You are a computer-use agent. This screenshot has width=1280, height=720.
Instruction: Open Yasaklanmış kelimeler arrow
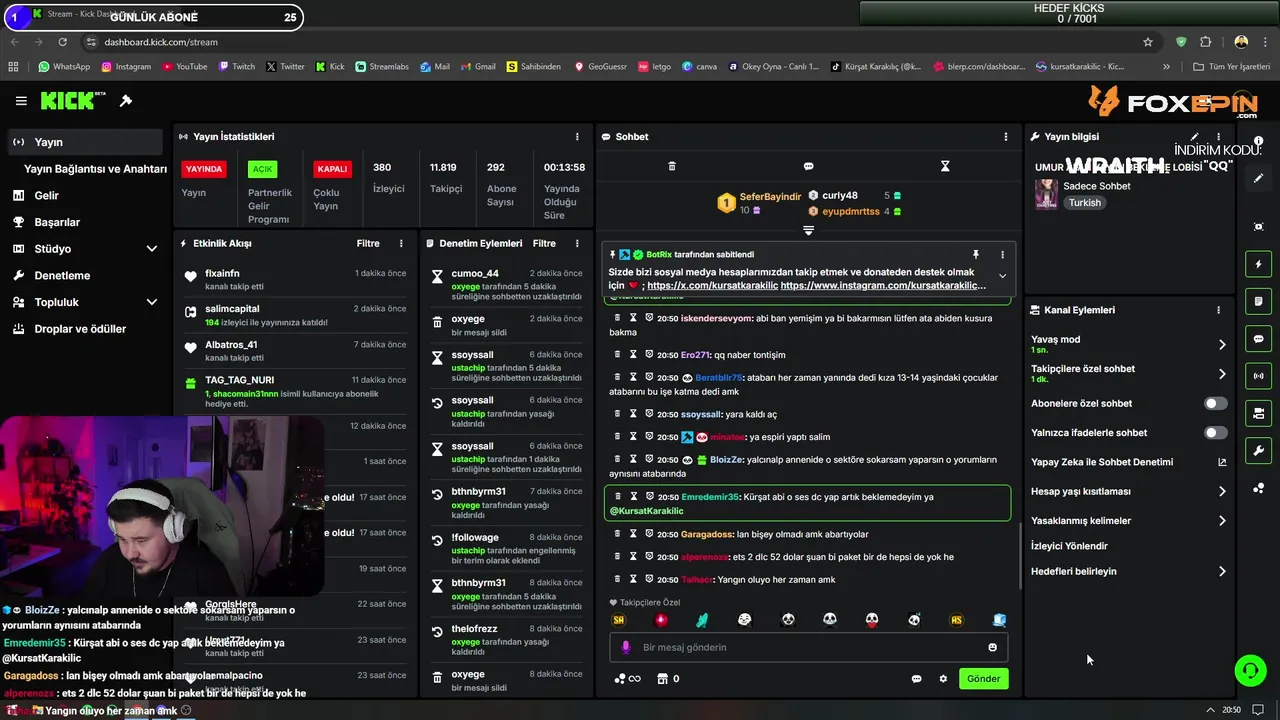click(x=1221, y=521)
